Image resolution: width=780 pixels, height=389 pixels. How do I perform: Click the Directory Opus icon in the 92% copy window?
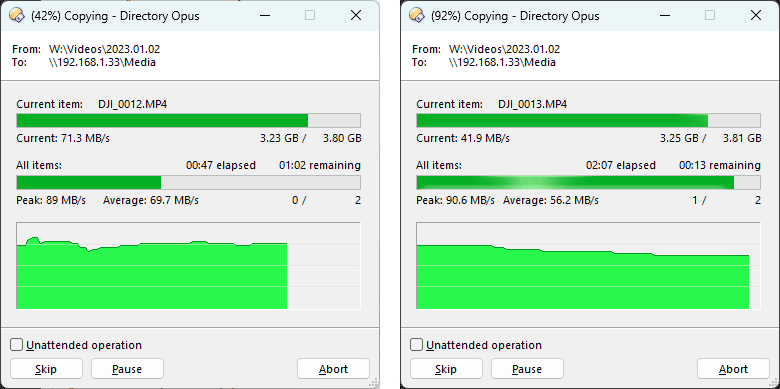coord(417,15)
